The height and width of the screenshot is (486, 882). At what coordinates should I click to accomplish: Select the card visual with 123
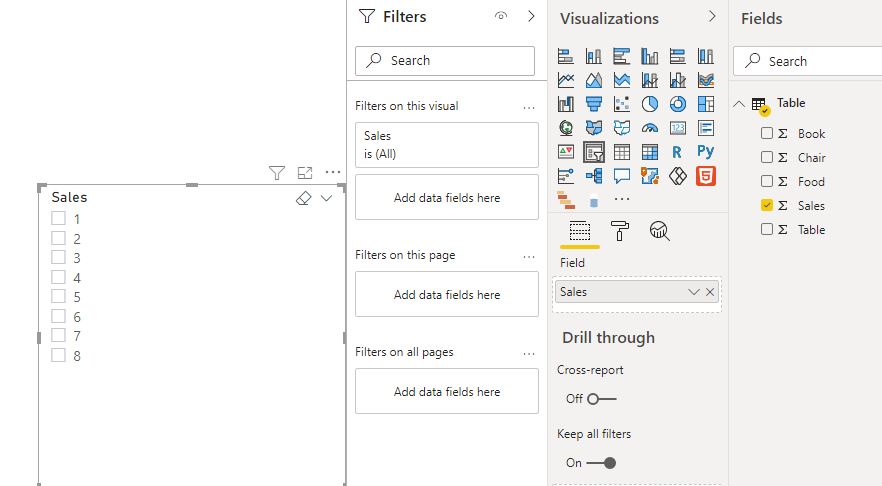pyautogui.click(x=678, y=128)
